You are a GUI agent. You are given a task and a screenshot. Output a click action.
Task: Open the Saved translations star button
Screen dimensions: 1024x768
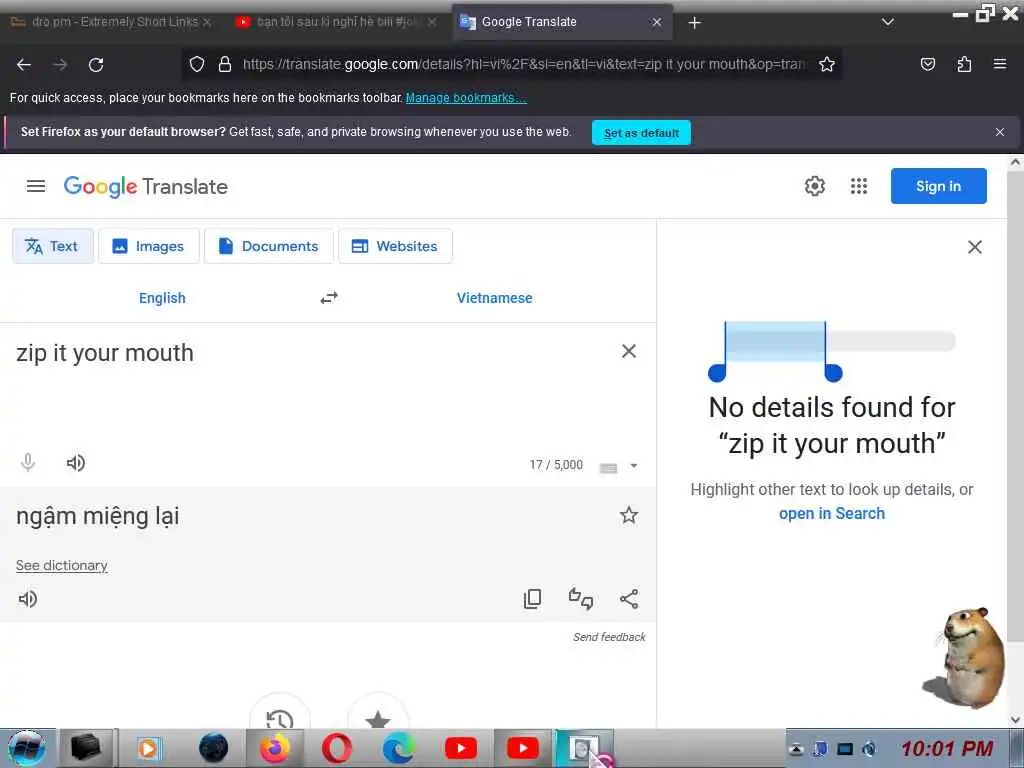point(377,718)
